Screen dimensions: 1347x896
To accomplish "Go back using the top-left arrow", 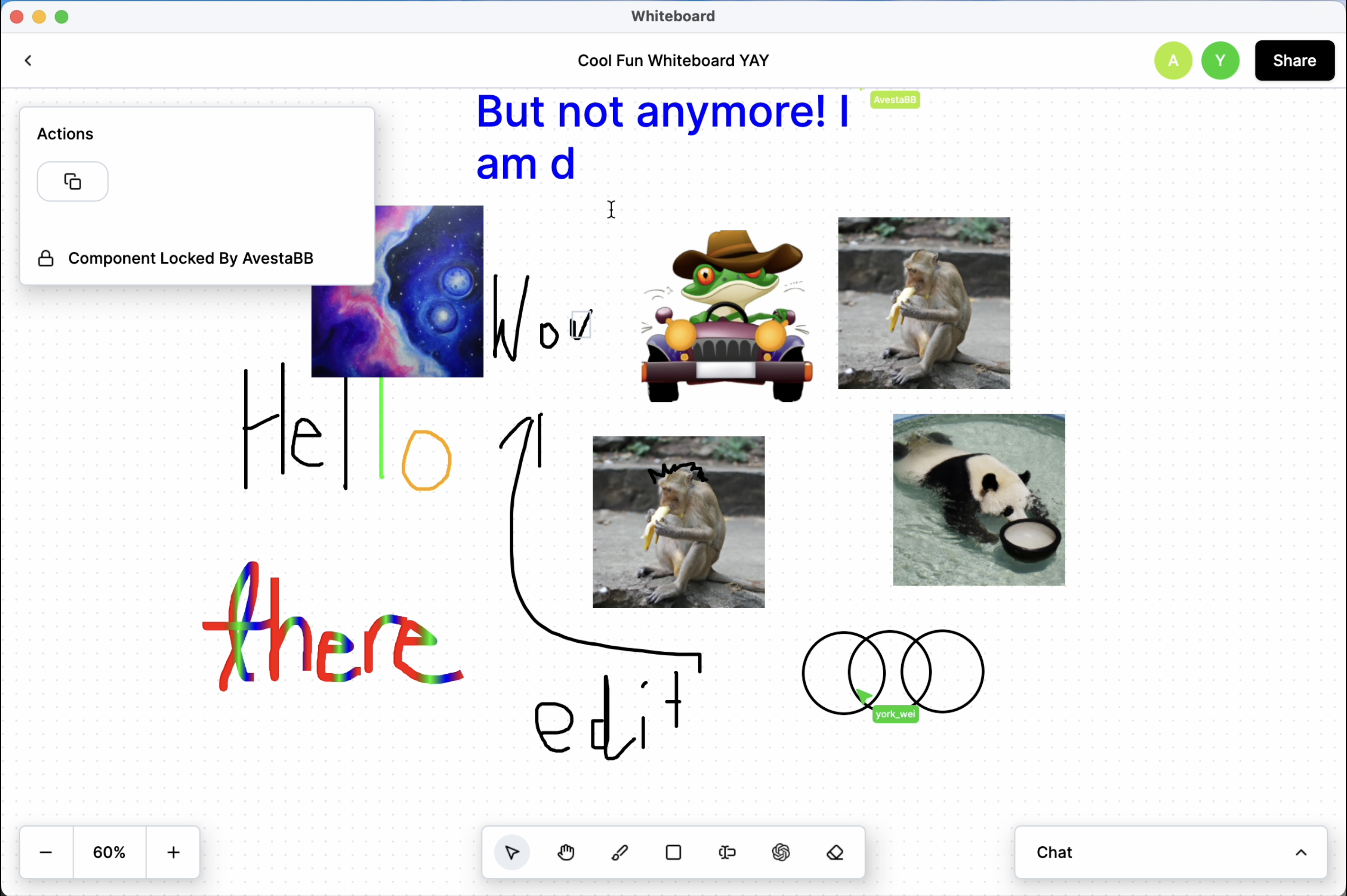I will 28,61.
